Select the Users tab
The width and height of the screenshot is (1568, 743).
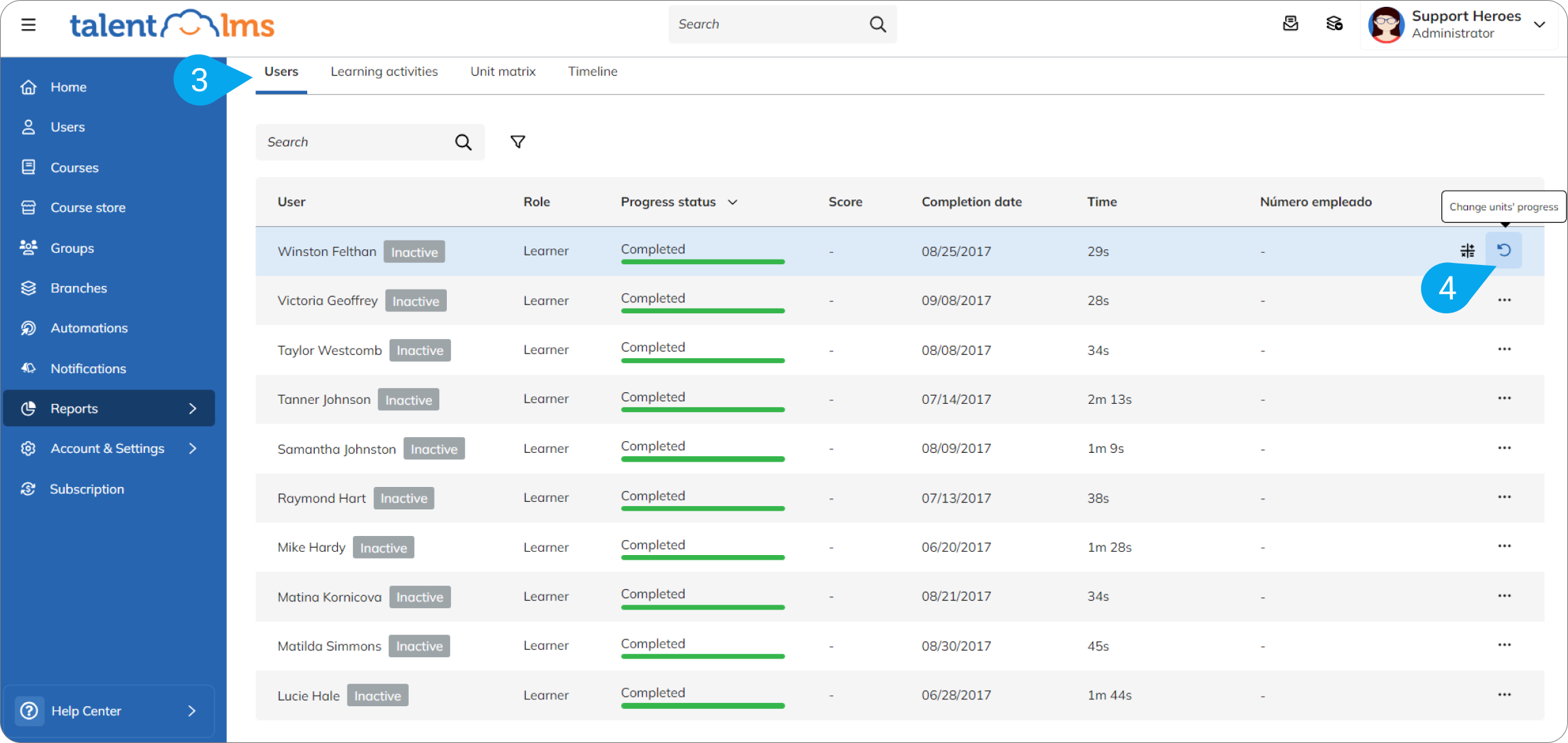tap(281, 72)
